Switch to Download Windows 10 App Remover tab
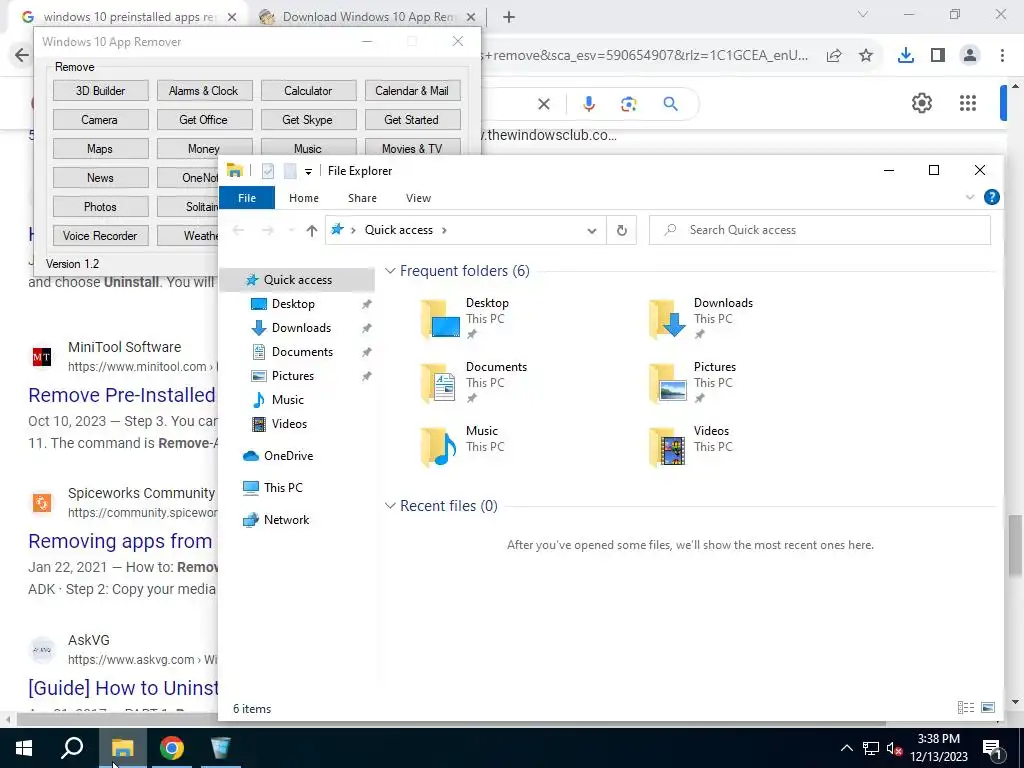1024x768 pixels. pyautogui.click(x=368, y=17)
